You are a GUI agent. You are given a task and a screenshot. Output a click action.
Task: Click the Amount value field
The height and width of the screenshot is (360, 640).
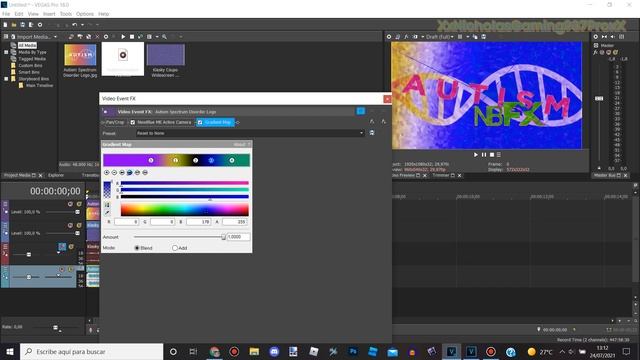238,237
